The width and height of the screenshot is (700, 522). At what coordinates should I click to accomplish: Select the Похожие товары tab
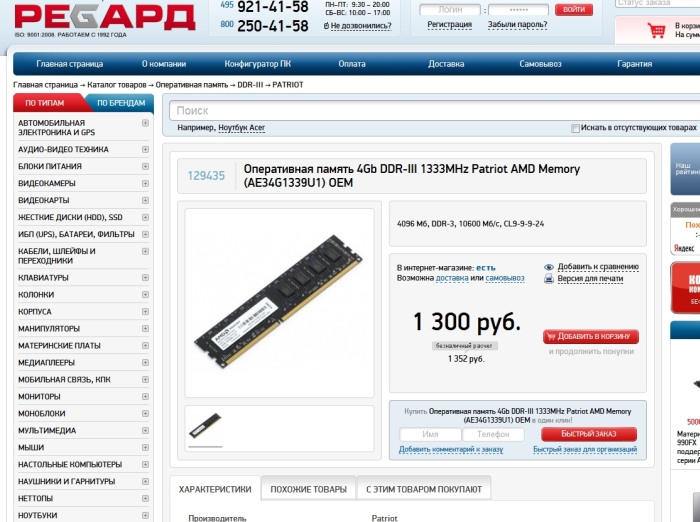click(308, 489)
